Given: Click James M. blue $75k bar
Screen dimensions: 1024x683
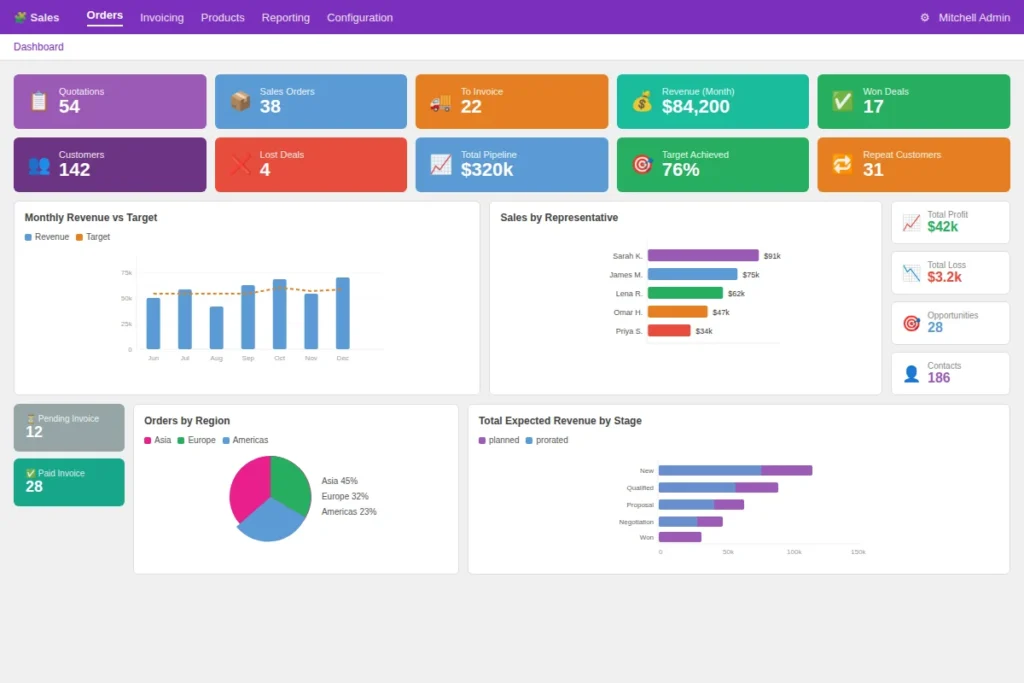Looking at the screenshot, I should click(x=692, y=274).
